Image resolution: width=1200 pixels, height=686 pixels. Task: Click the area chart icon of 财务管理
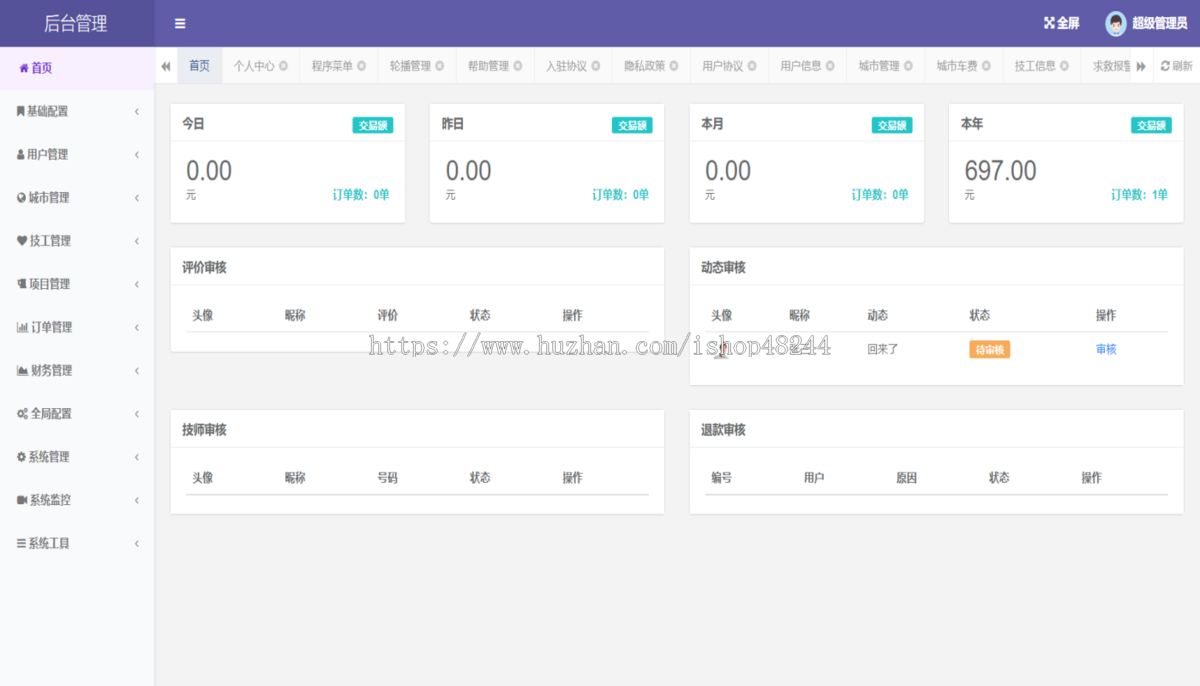pyautogui.click(x=22, y=370)
